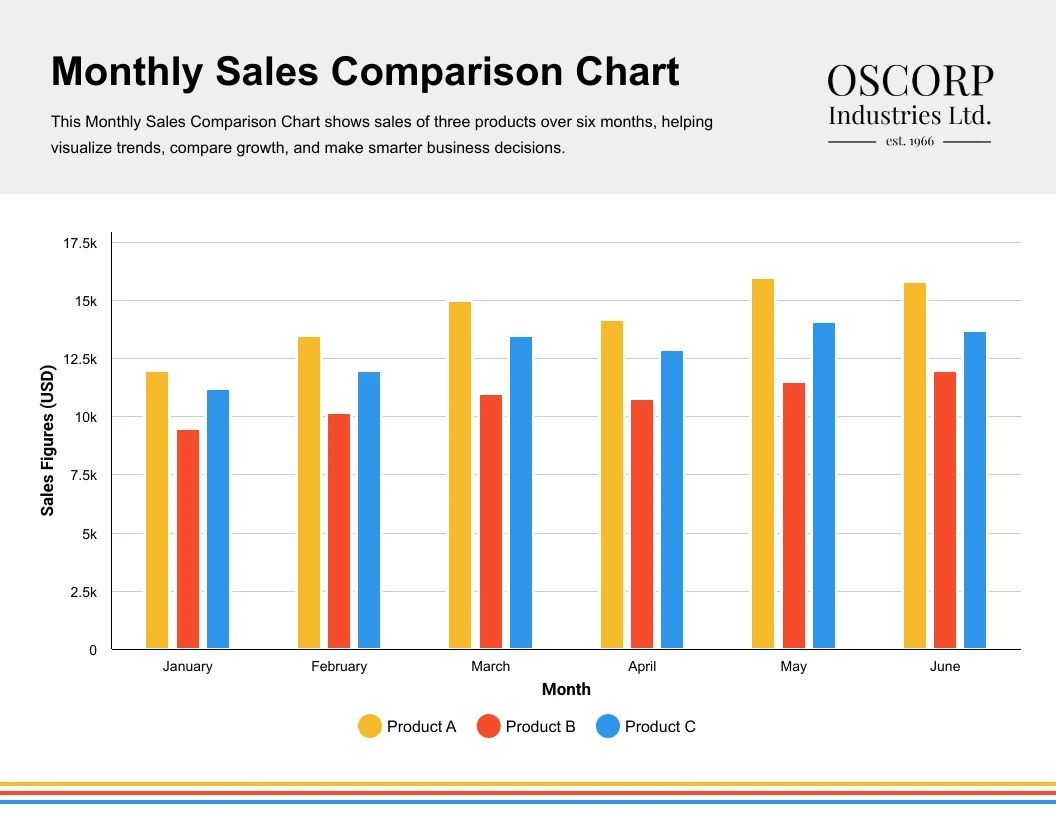
Task: Click March's blue Product C bar
Action: click(521, 492)
